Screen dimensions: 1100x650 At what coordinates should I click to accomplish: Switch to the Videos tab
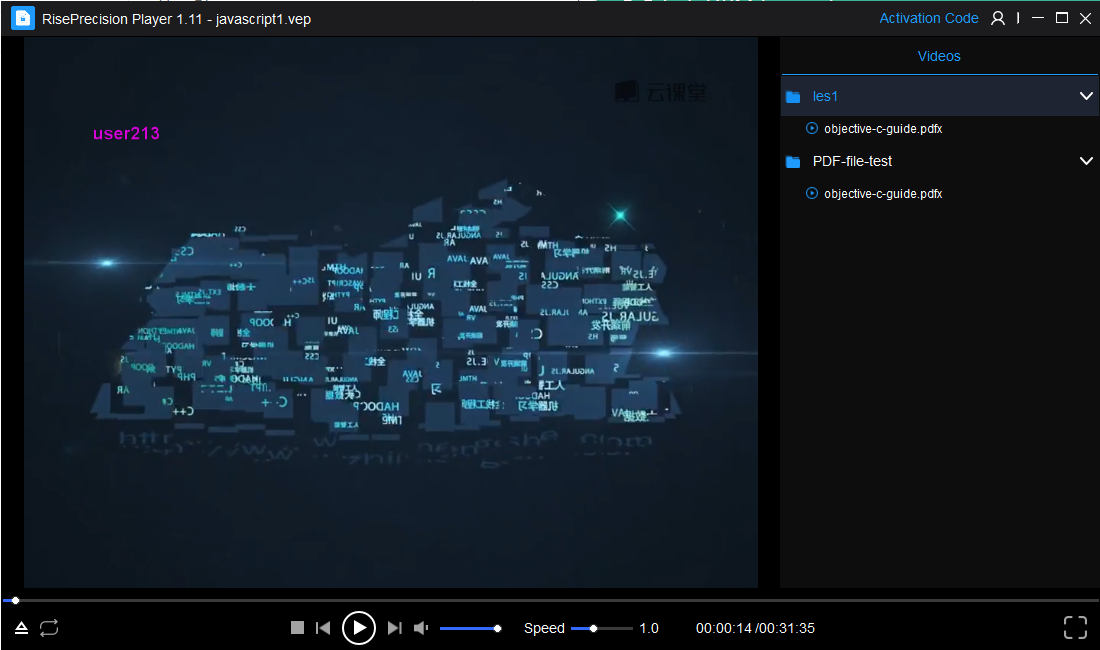tap(939, 56)
